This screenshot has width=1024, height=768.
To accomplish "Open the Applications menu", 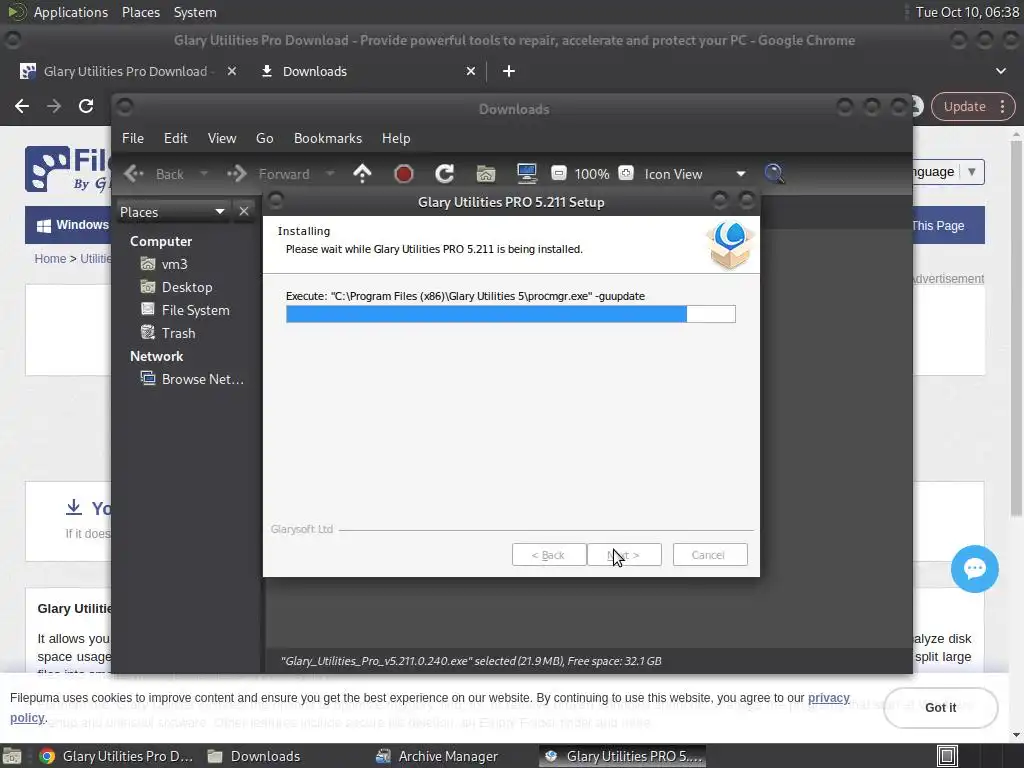I will pos(71,12).
